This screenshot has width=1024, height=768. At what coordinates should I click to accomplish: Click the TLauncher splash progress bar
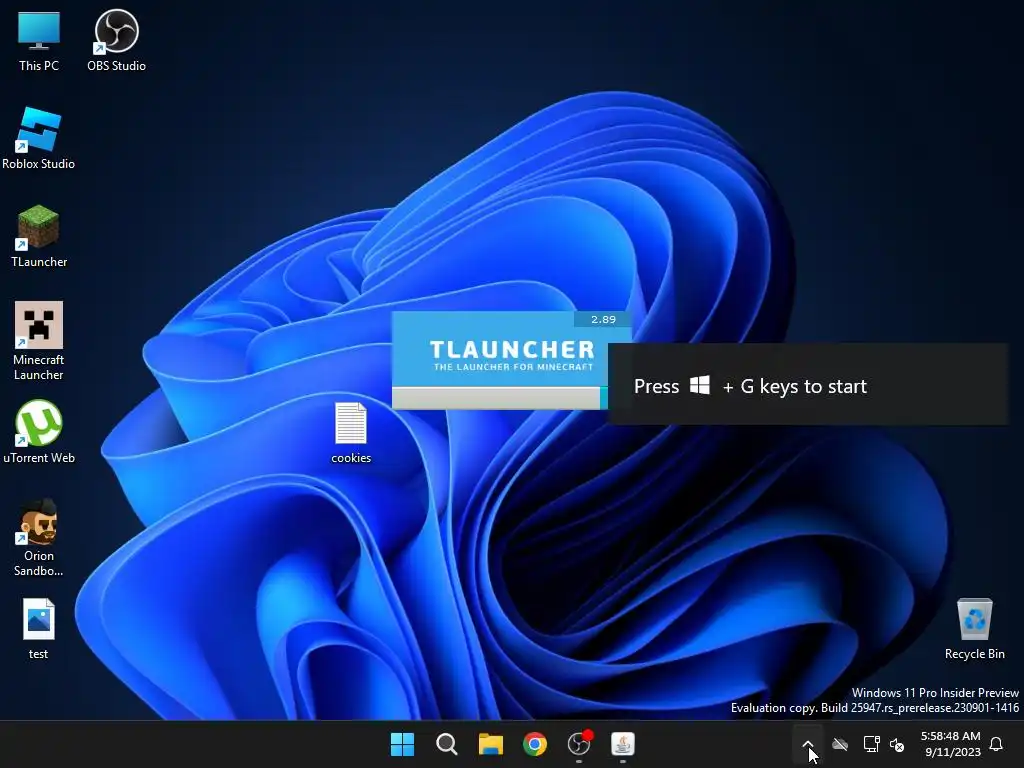coord(500,398)
